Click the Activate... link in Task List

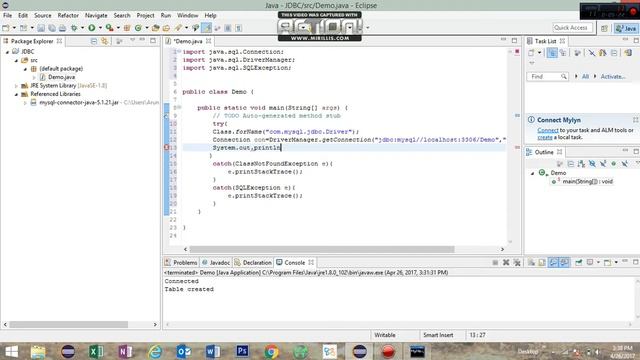613,77
